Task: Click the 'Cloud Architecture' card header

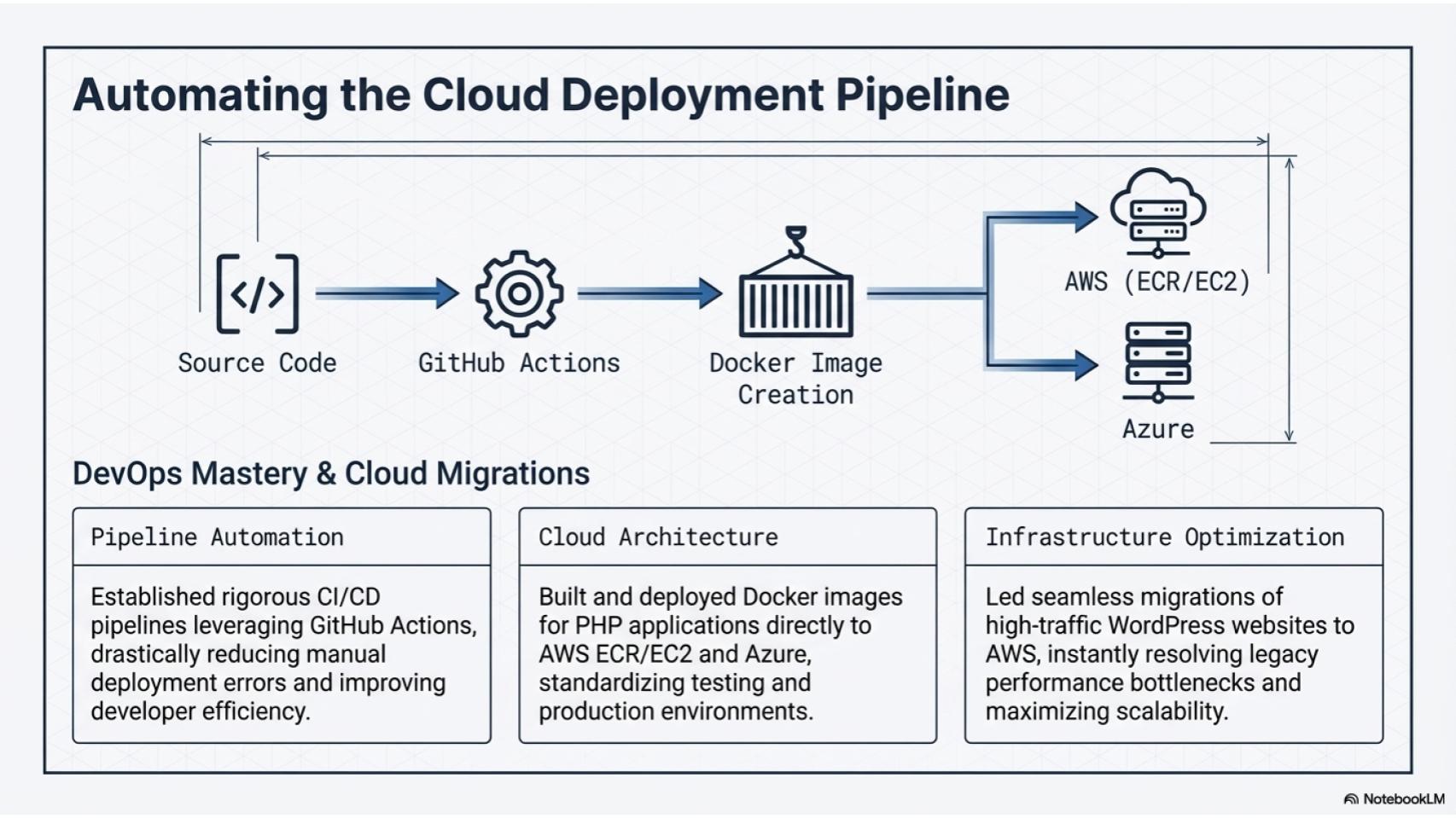Action: tap(728, 537)
